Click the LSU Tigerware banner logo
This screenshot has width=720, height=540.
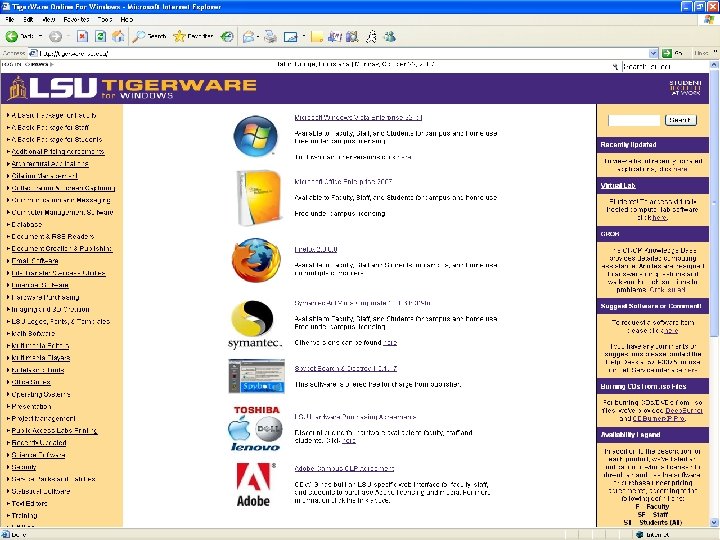pyautogui.click(x=132, y=88)
